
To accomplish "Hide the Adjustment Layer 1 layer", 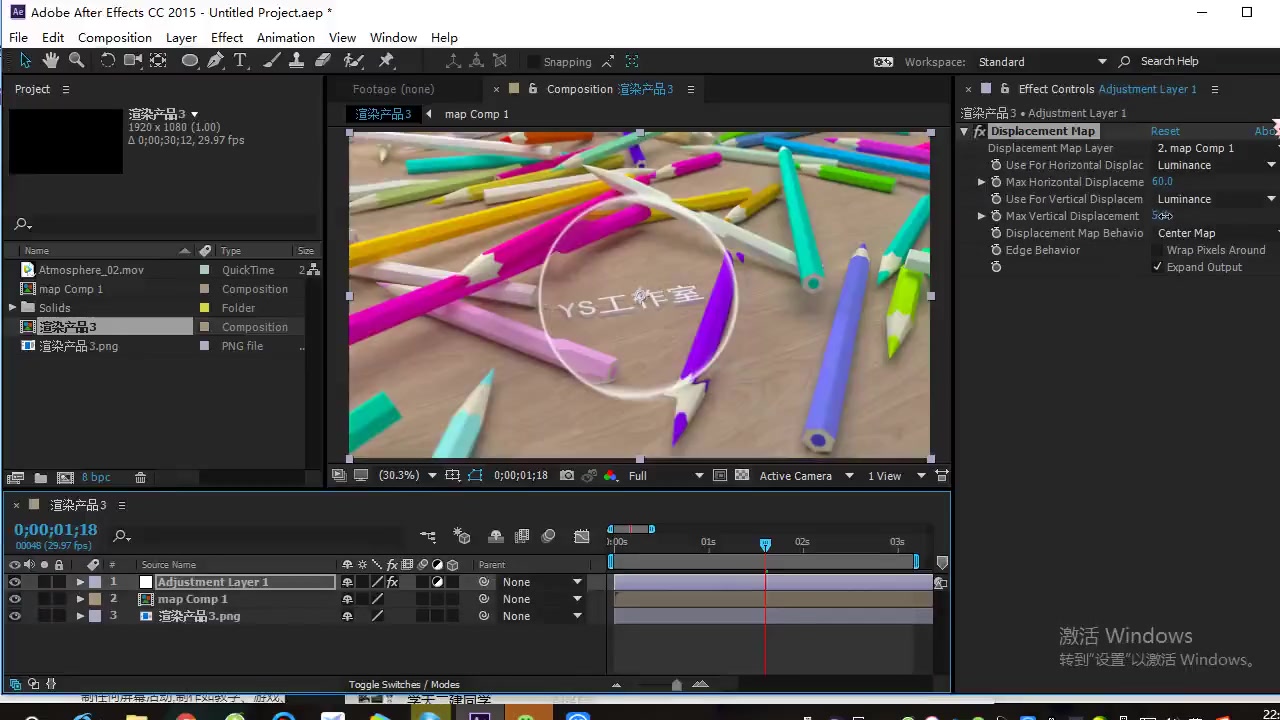I will point(14,582).
